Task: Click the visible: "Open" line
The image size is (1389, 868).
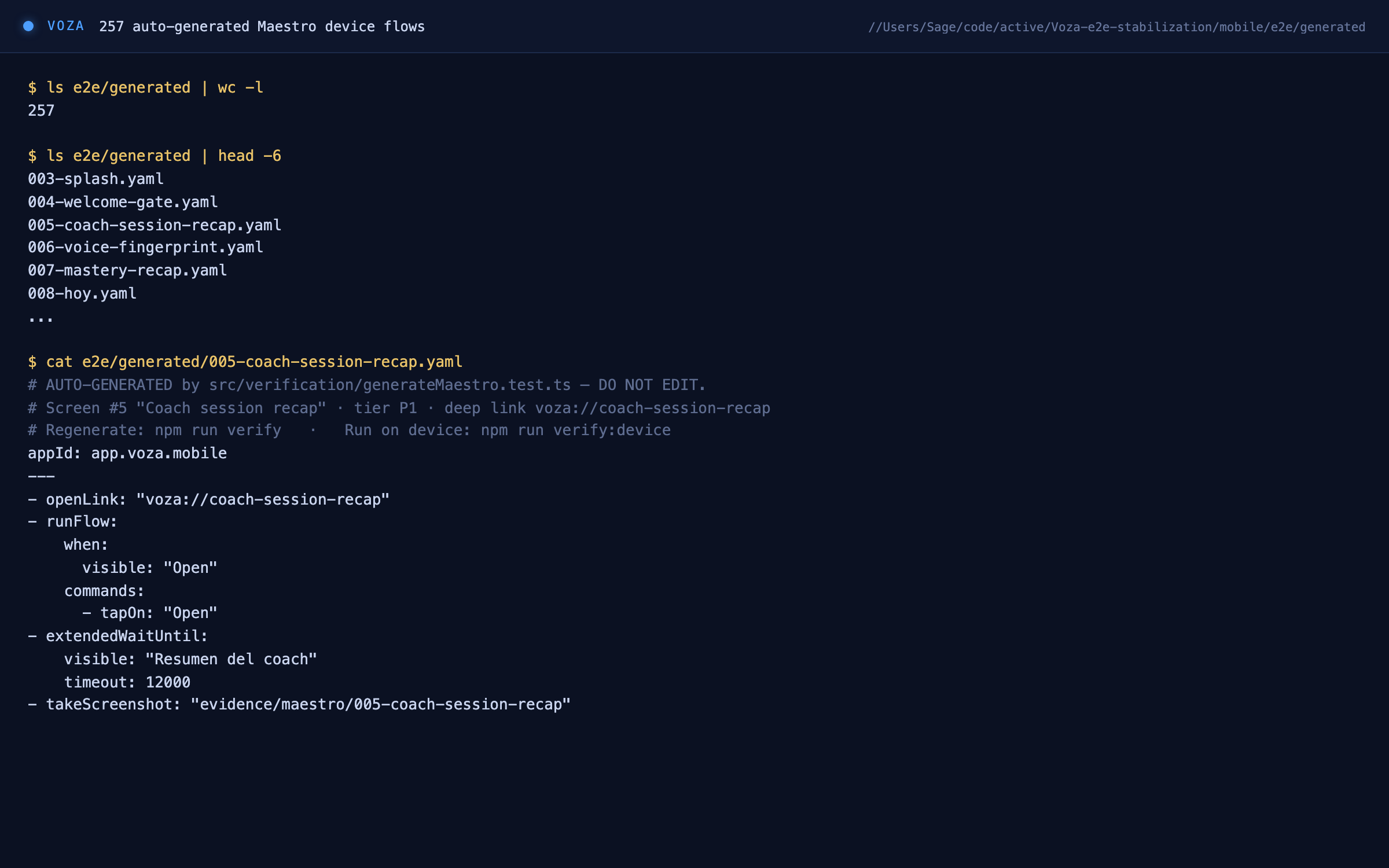Action: coord(150,568)
